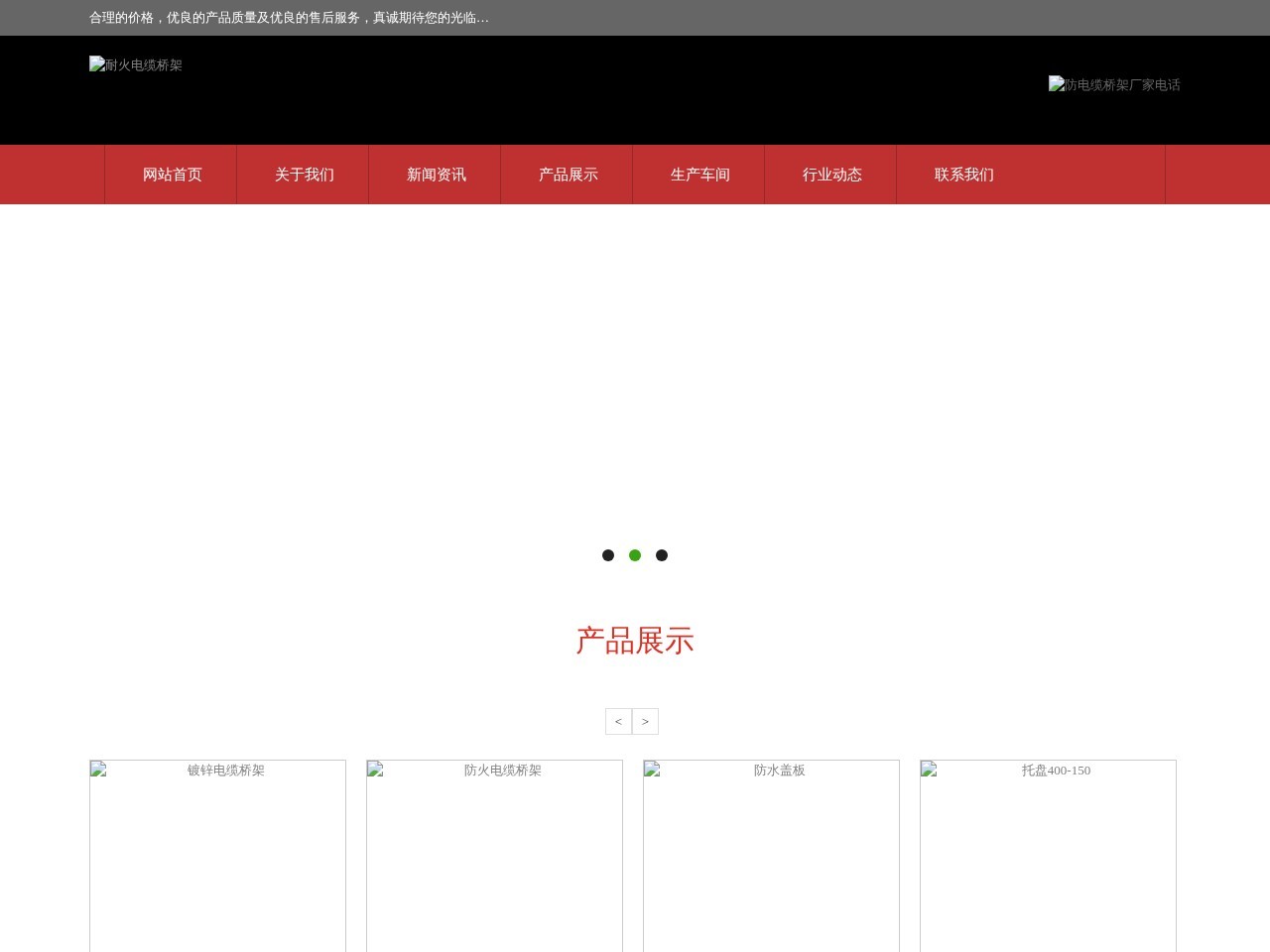The image size is (1270, 952).
Task: Open 生产车间 navigation item
Action: [x=699, y=175]
